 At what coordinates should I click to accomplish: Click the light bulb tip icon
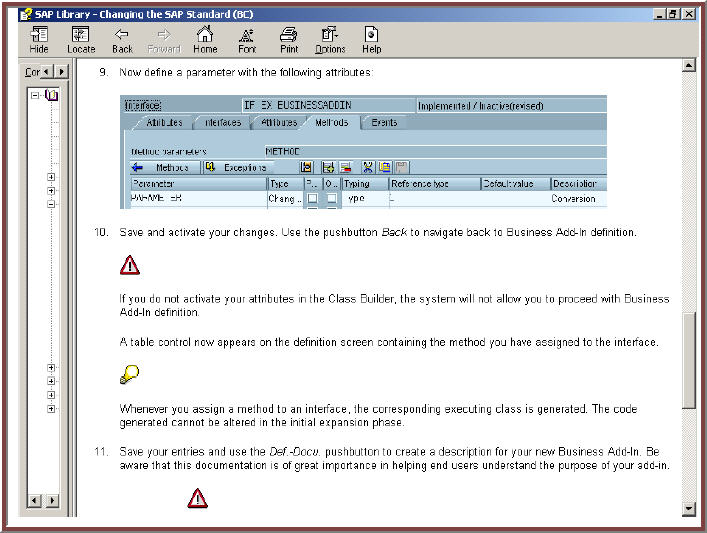pyautogui.click(x=129, y=374)
